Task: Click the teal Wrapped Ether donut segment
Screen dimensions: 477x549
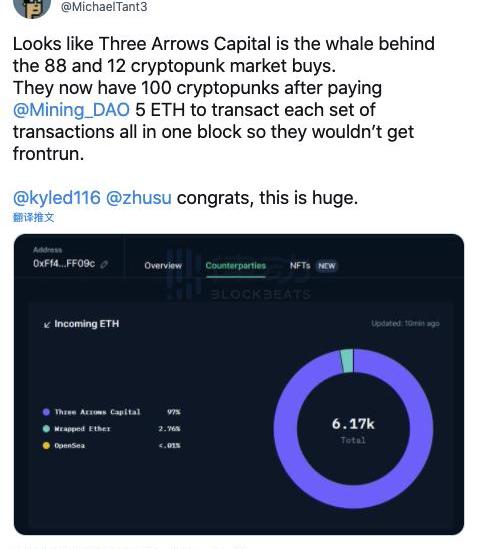Action: tap(347, 361)
